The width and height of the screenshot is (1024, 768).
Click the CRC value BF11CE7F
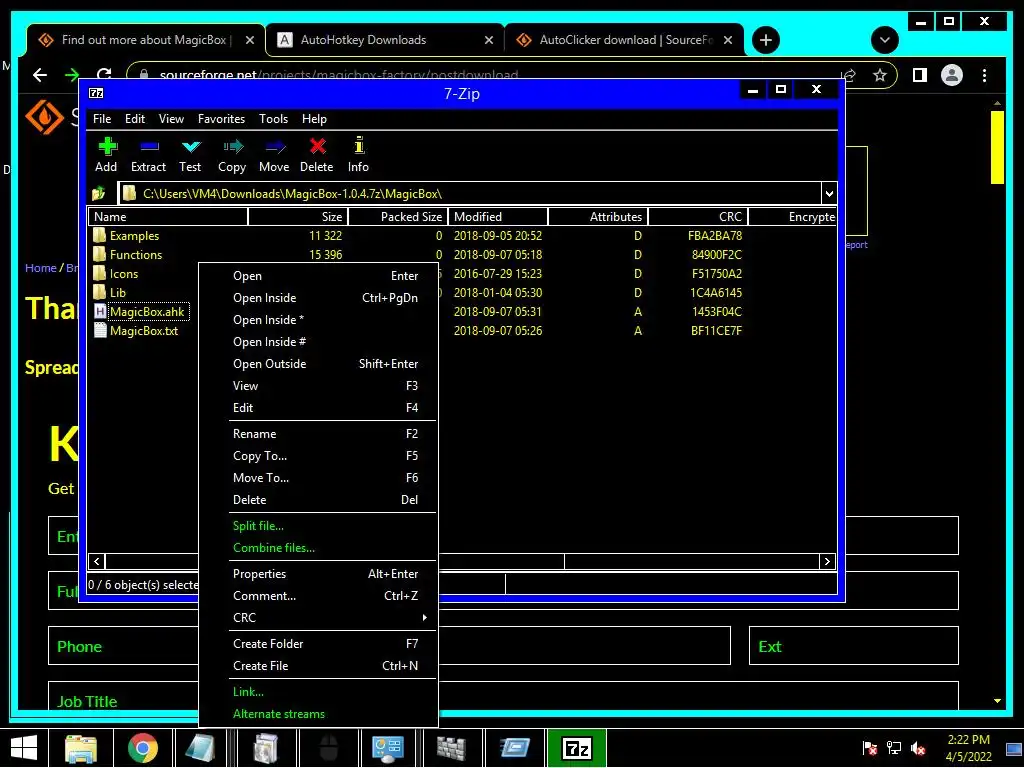(x=716, y=330)
